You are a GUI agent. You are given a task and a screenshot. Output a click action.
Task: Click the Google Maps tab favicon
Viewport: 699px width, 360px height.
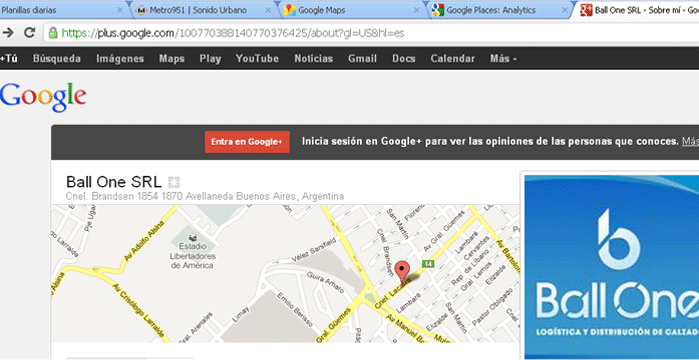pyautogui.click(x=290, y=10)
